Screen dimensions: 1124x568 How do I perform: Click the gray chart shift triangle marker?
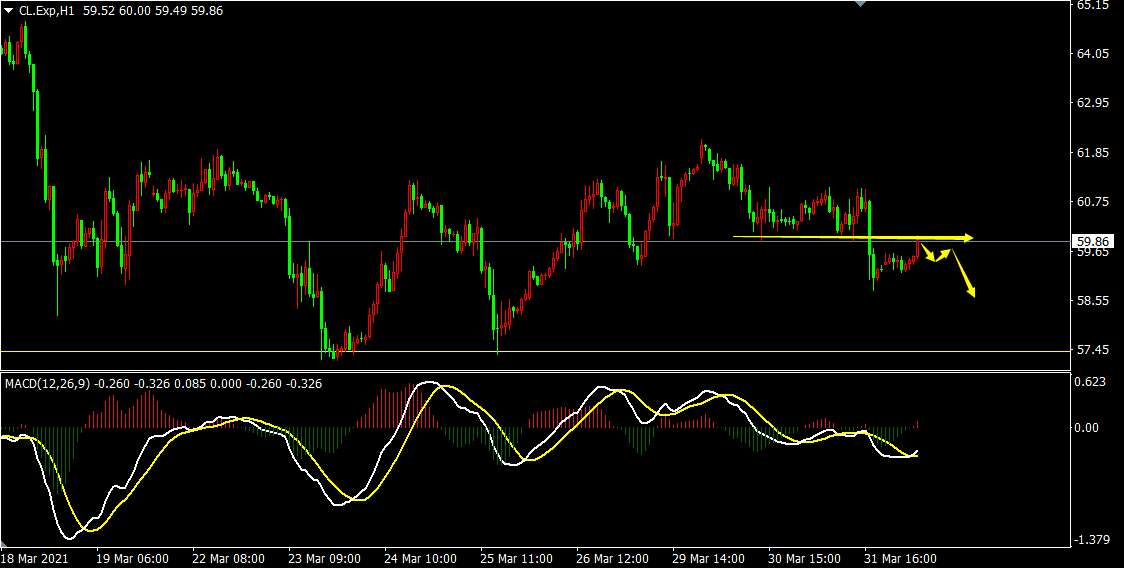[x=858, y=4]
